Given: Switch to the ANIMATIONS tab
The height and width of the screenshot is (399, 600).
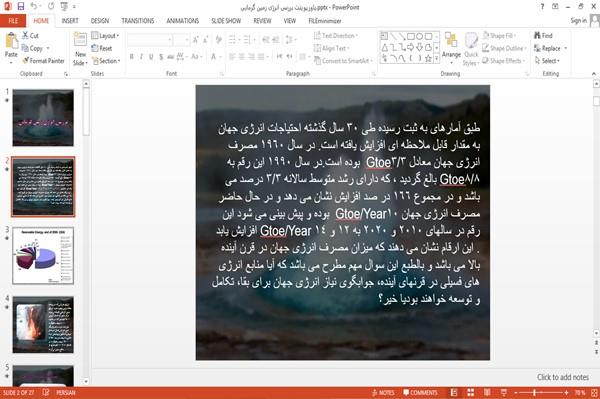Looking at the screenshot, I should point(183,21).
